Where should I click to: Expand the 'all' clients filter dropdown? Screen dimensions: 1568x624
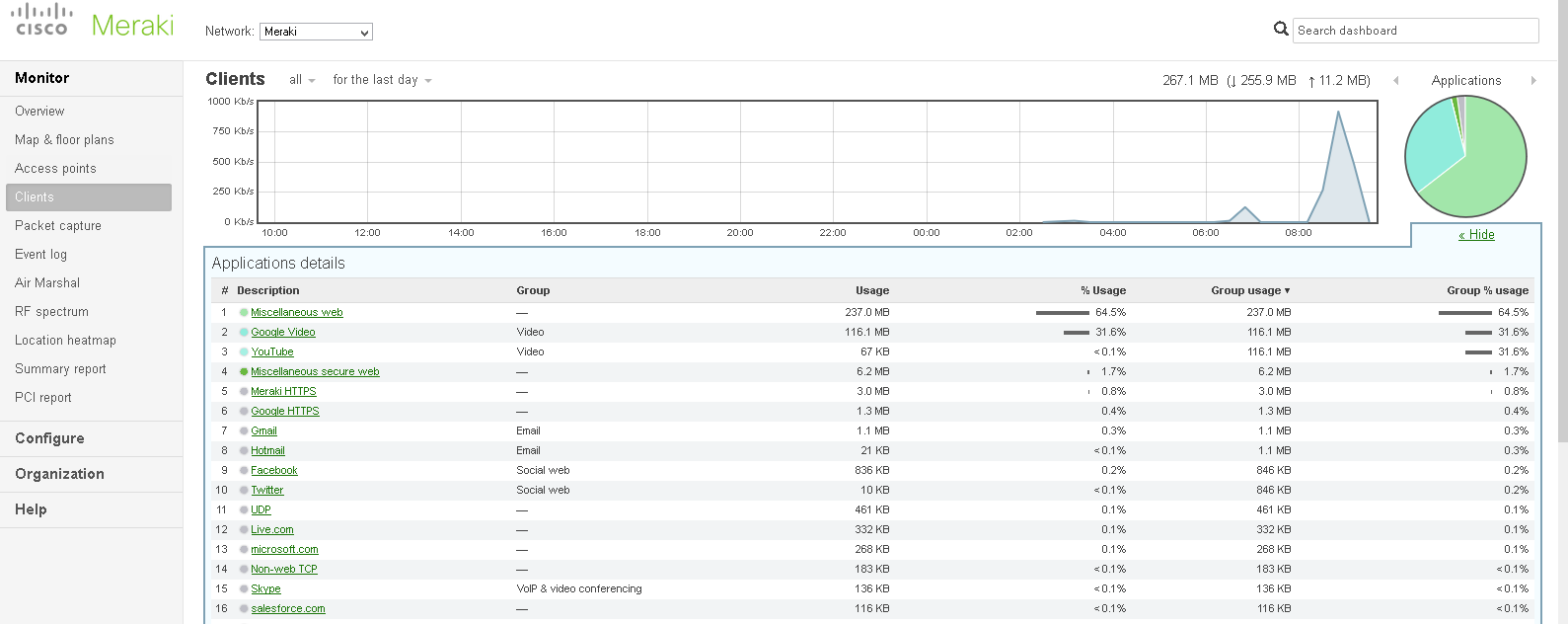coord(302,80)
